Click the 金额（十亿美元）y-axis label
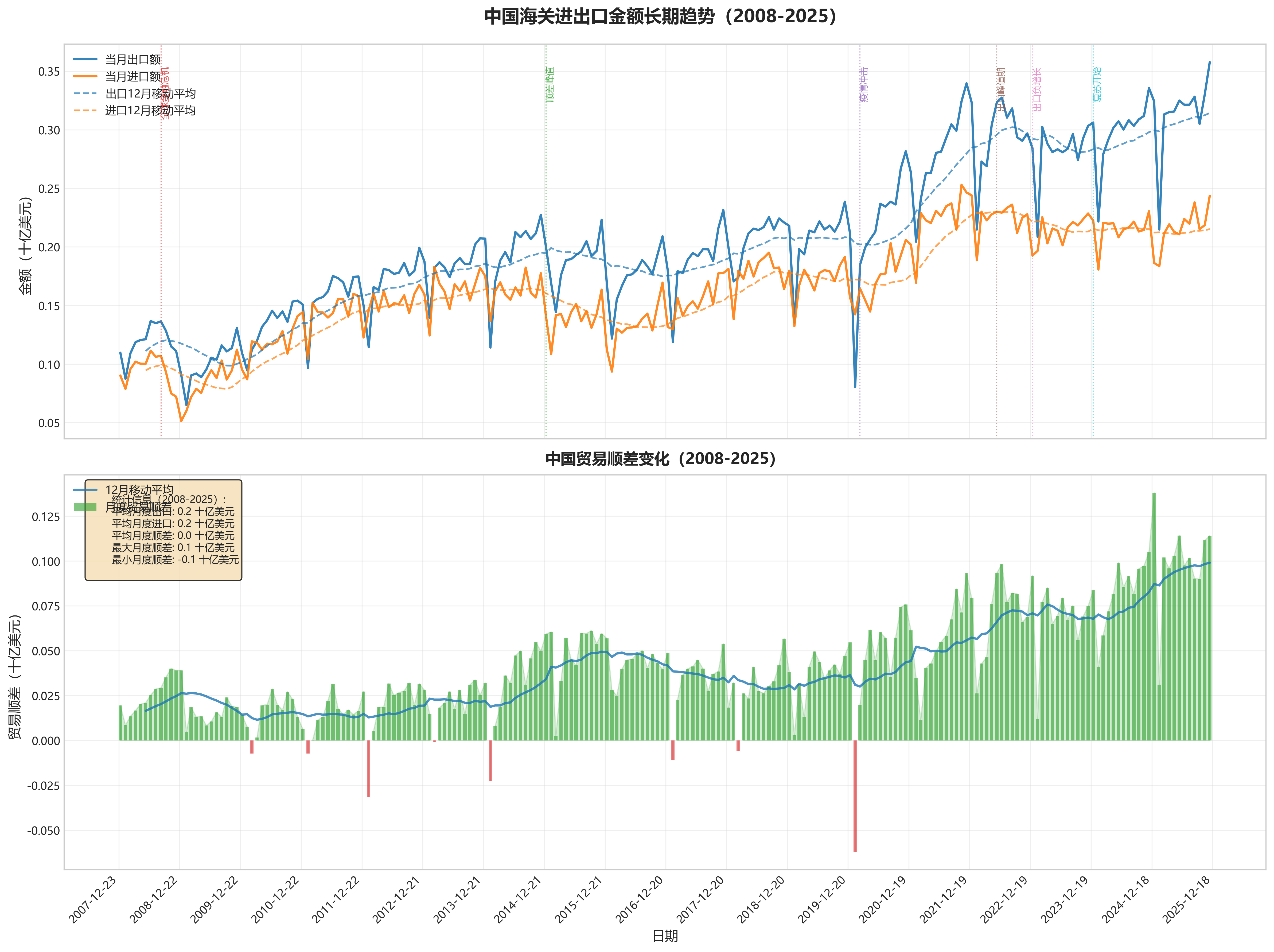This screenshot has width=1274, height=952. [x=25, y=246]
